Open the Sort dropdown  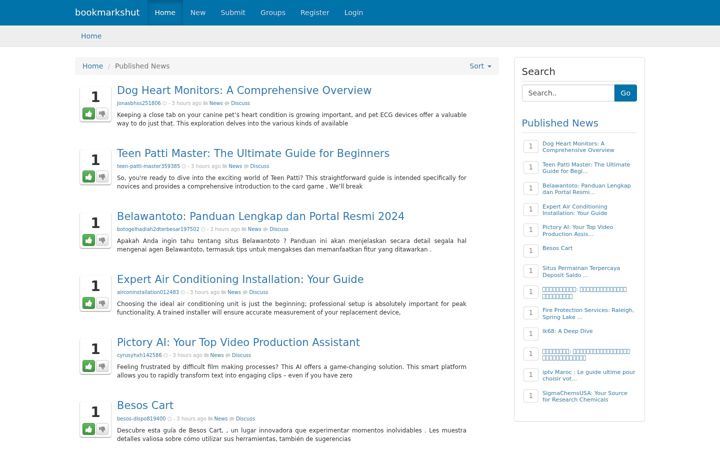pos(480,66)
